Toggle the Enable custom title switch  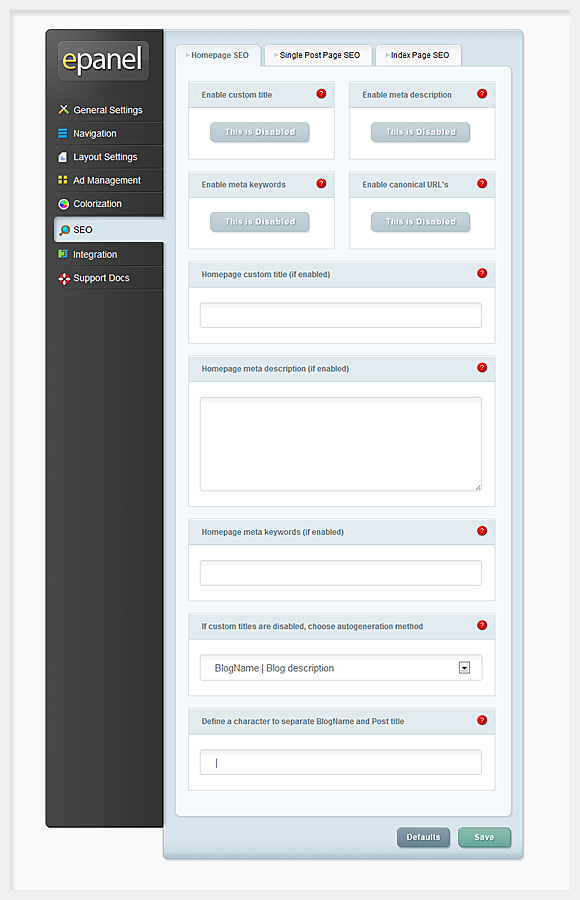pyautogui.click(x=260, y=132)
